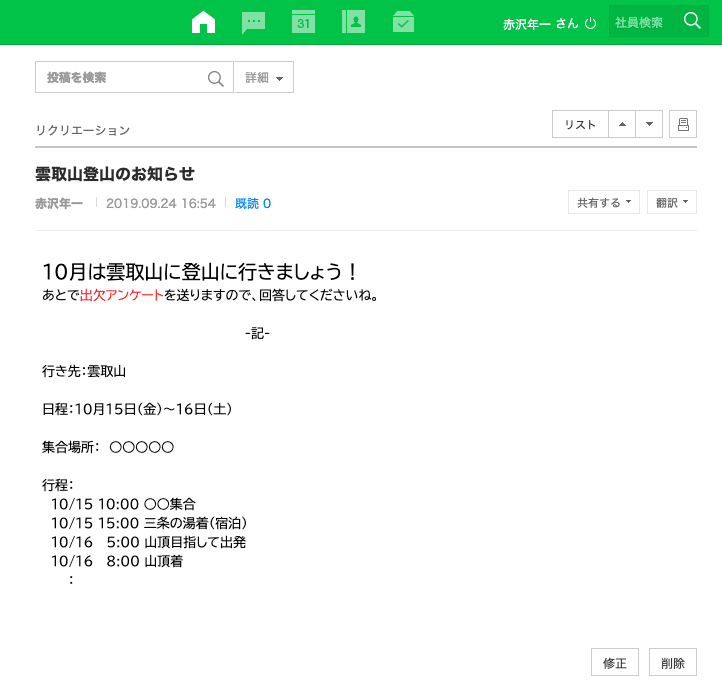Go to next post with down arrow
Viewport: 722px width, 690px height.
(649, 124)
